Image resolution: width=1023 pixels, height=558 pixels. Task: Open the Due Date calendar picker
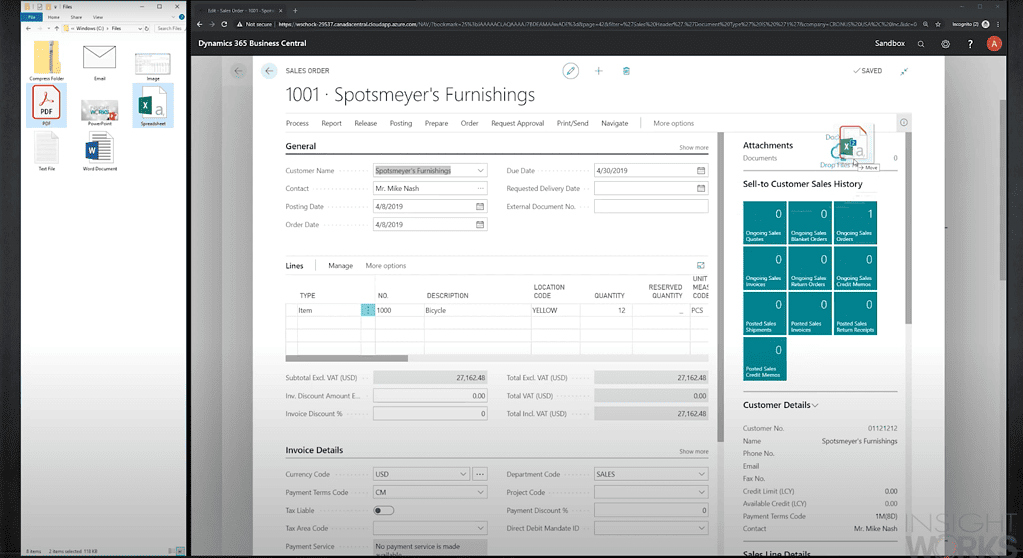[701, 170]
